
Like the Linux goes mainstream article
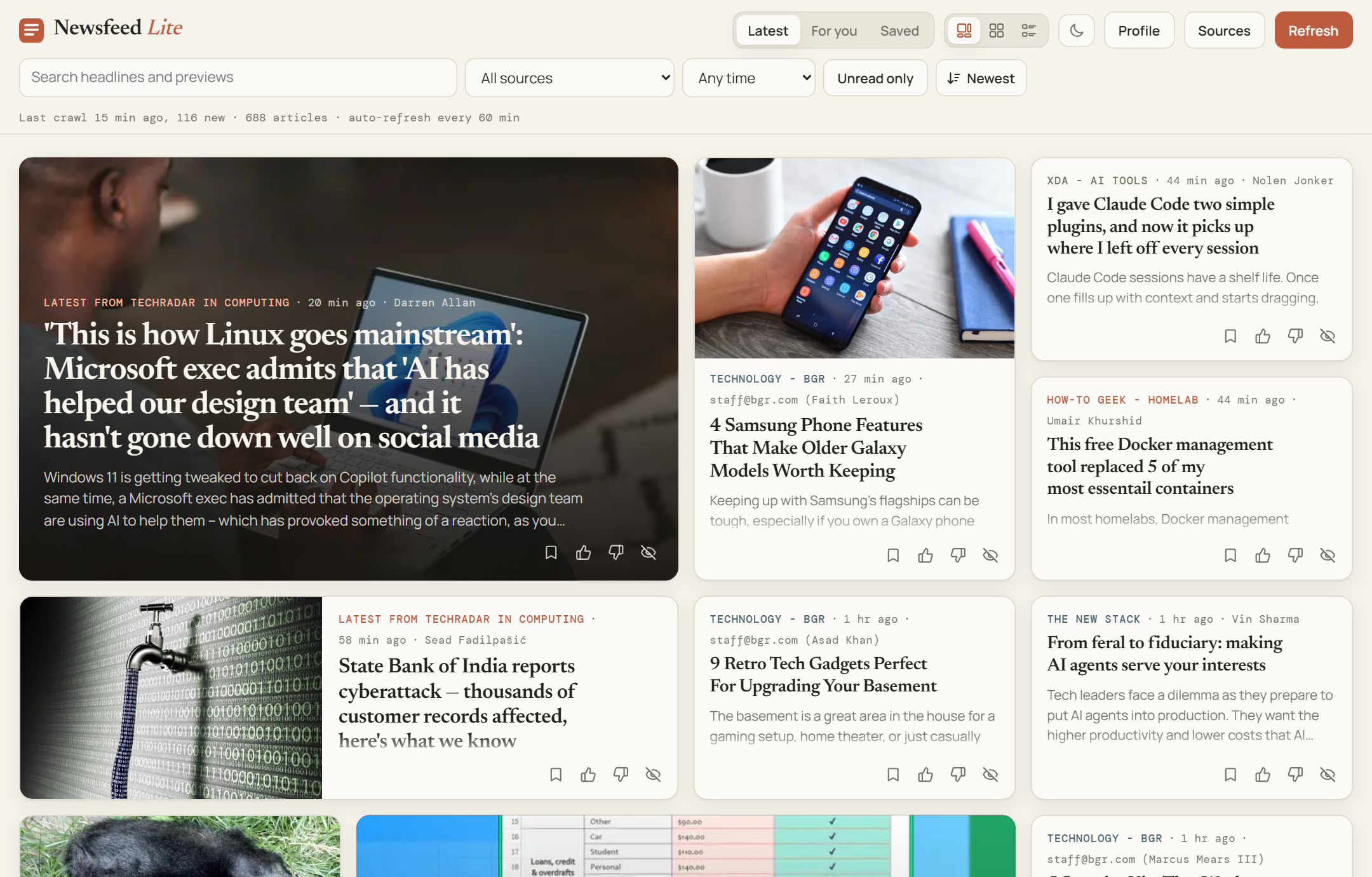tap(584, 553)
